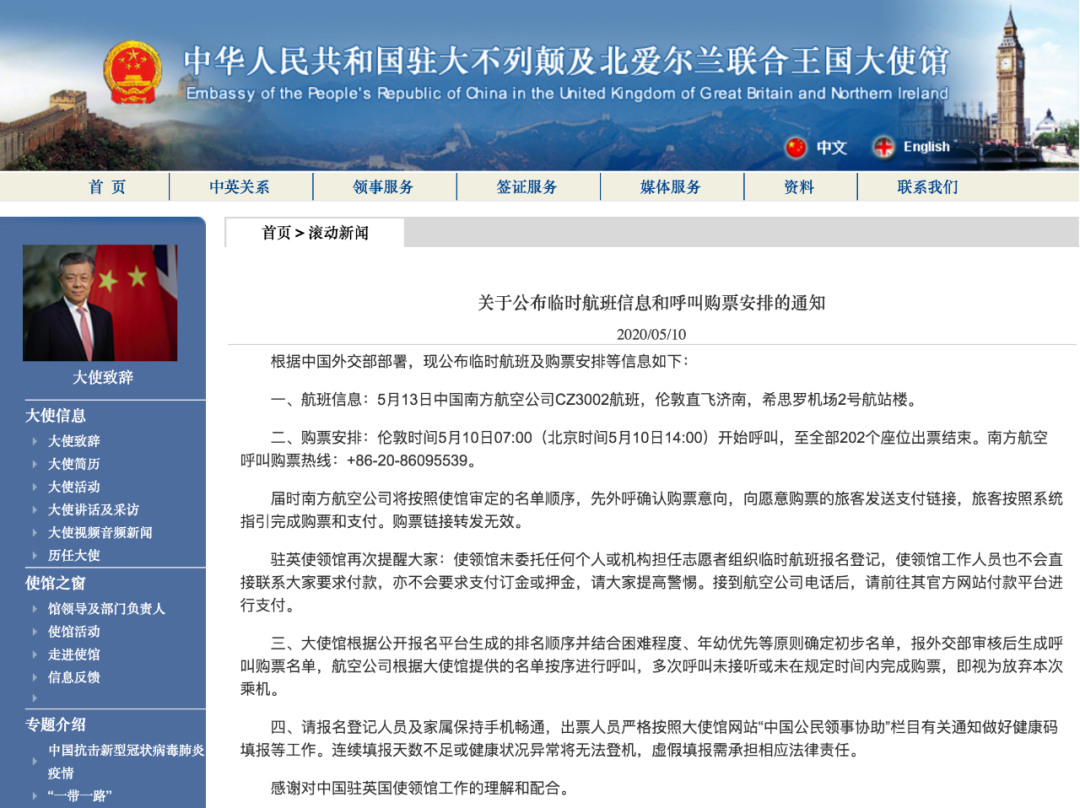Image resolution: width=1080 pixels, height=808 pixels.
Task: Open the 联系我们 menu
Action: click(x=927, y=187)
